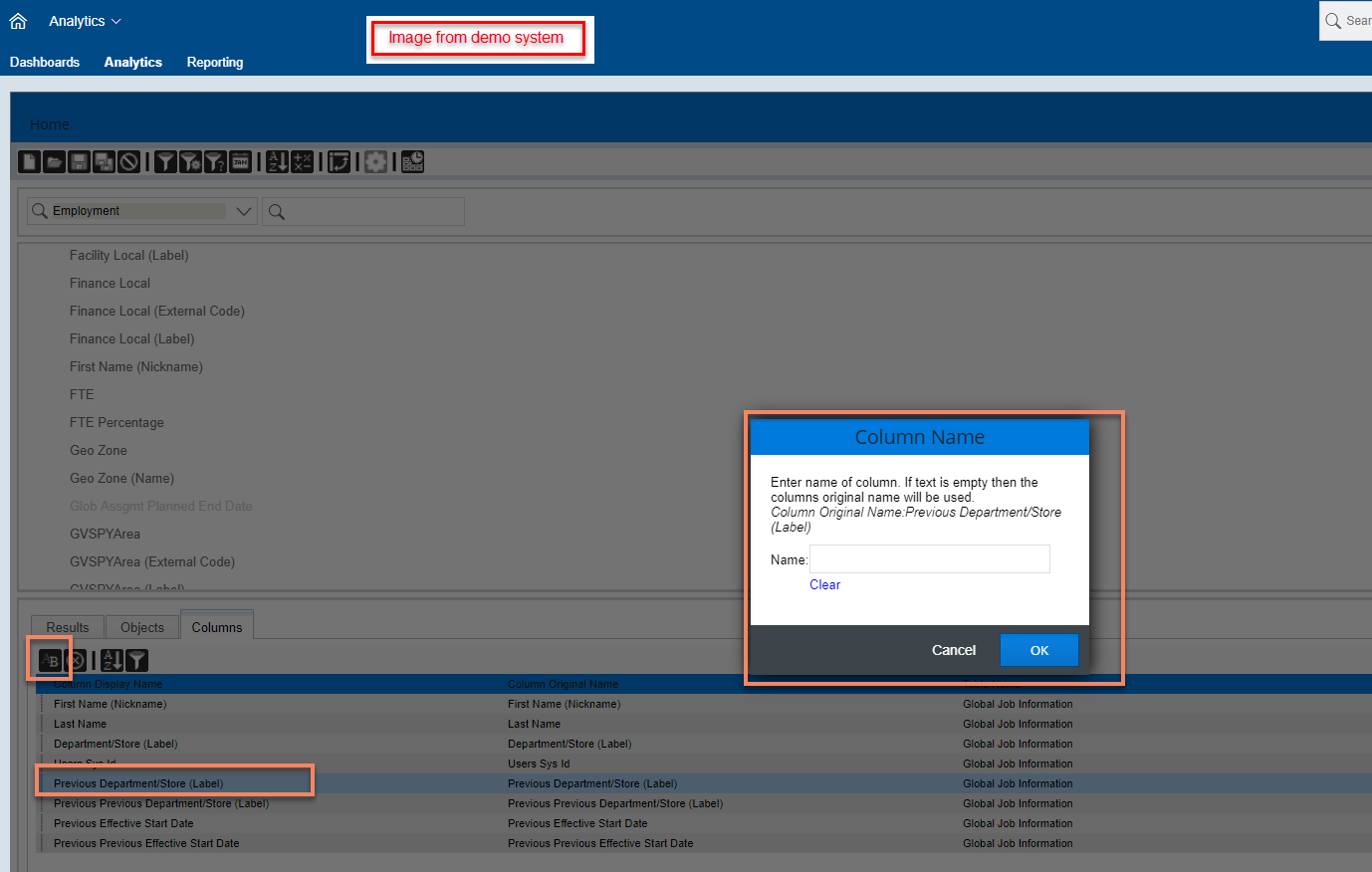Screen dimensions: 1372x872
Task: Click OK in Column Name dialog
Action: [x=1039, y=650]
